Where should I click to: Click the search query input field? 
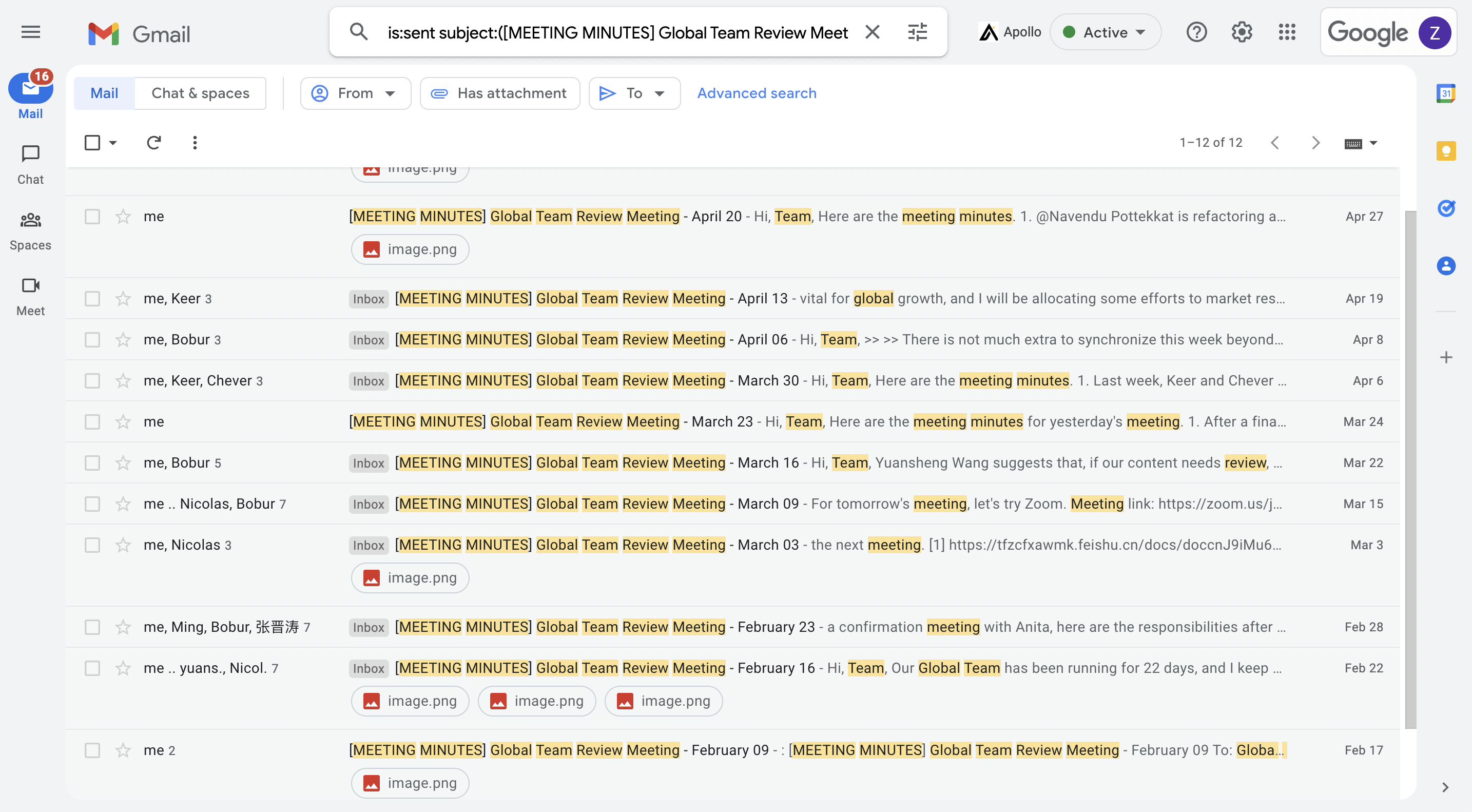[x=617, y=32]
